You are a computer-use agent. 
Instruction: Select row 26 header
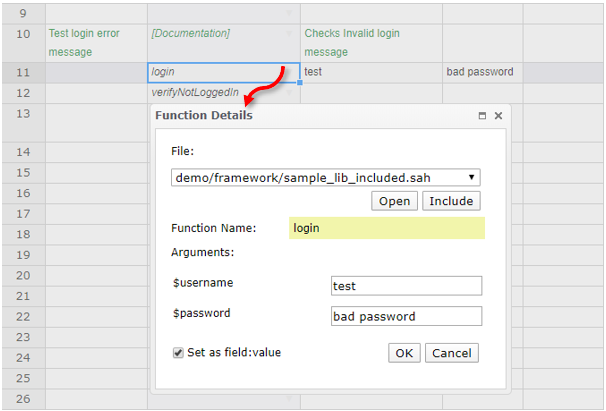tap(23, 400)
